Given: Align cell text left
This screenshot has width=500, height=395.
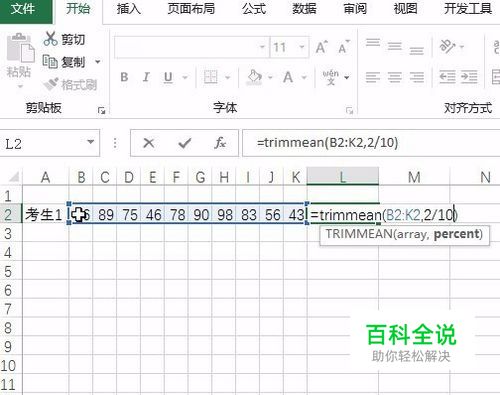Looking at the screenshot, I should (373, 77).
